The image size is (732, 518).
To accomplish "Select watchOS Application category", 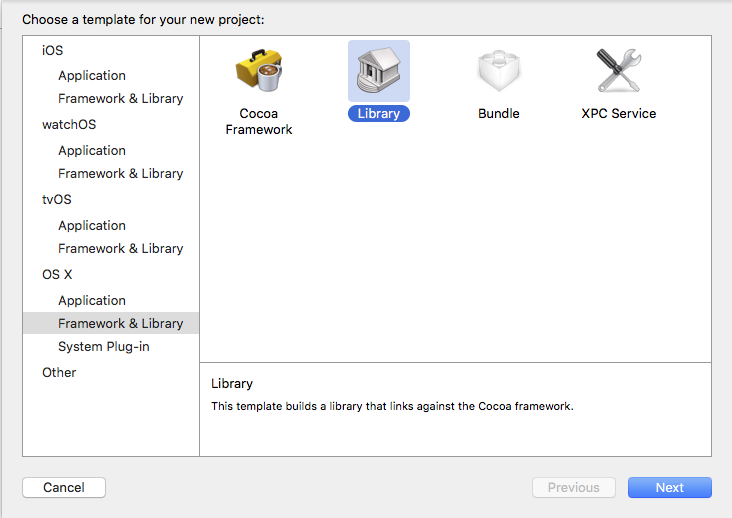I will [x=92, y=150].
